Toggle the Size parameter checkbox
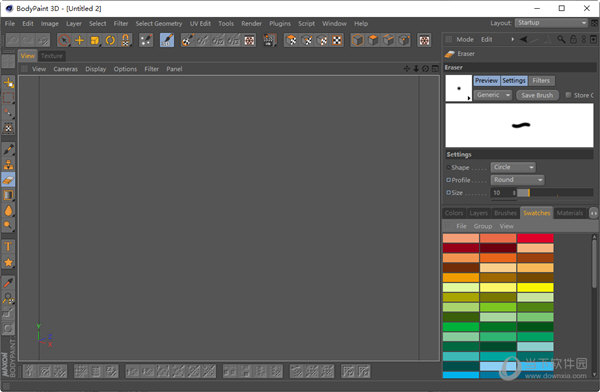 pos(448,193)
